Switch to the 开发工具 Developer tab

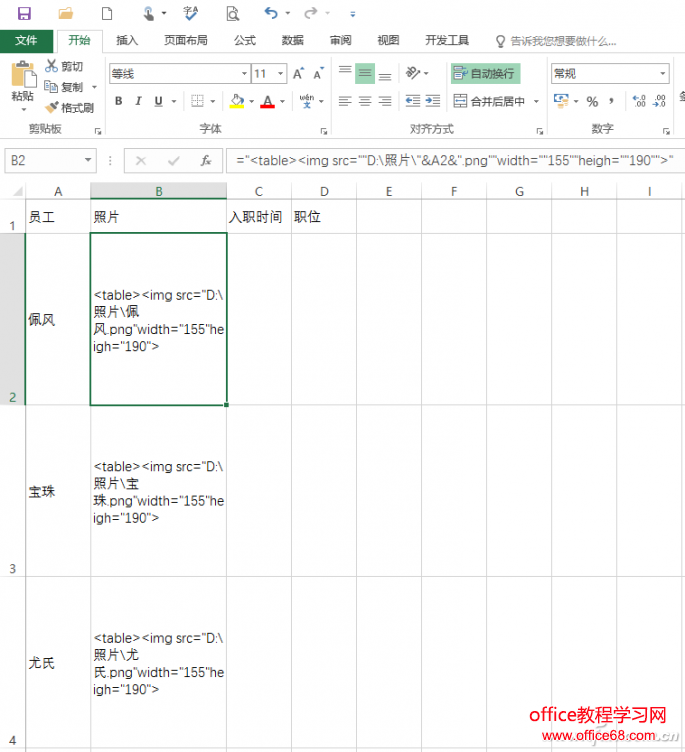tap(447, 40)
